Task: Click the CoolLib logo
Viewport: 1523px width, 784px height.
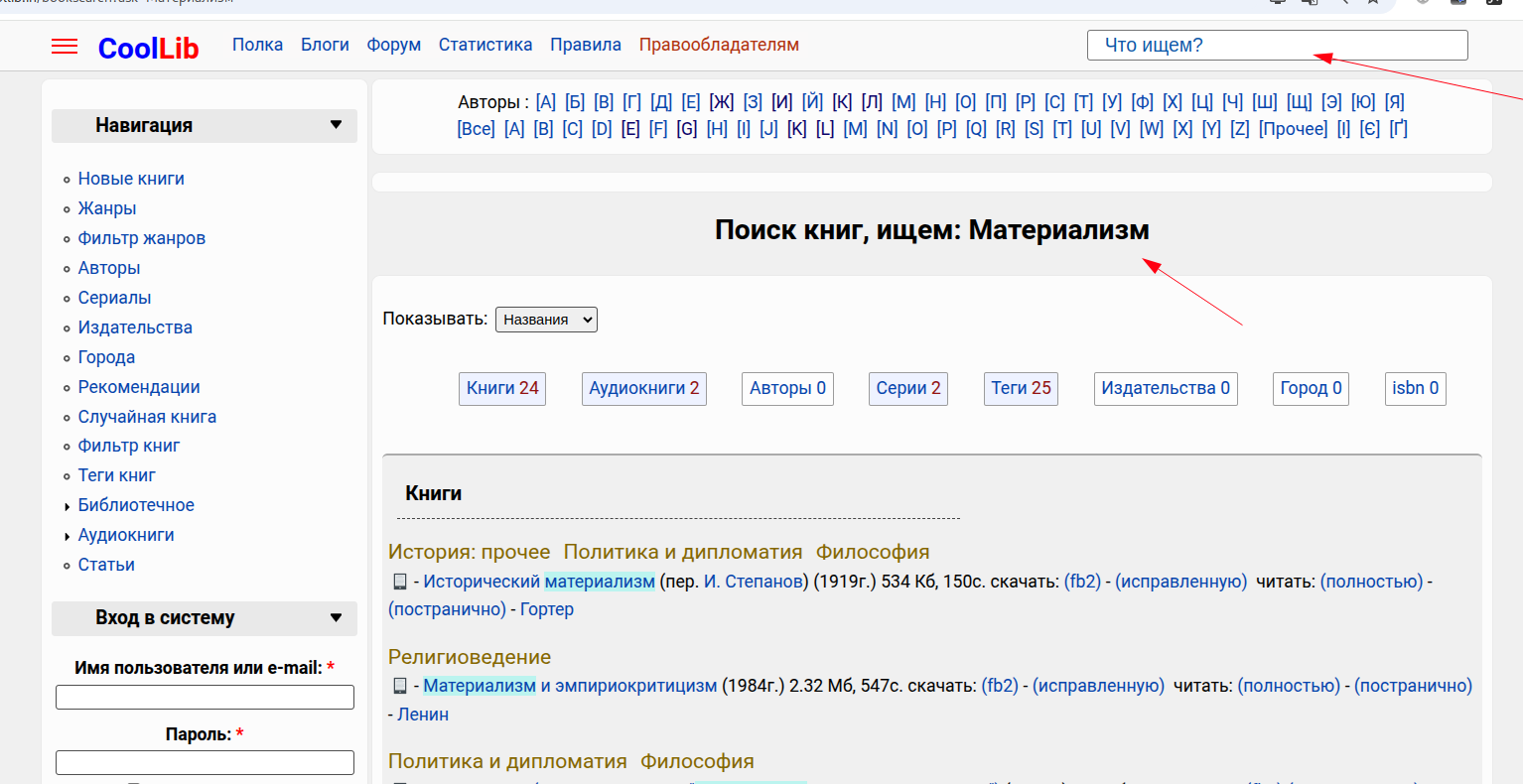Action: tap(148, 48)
